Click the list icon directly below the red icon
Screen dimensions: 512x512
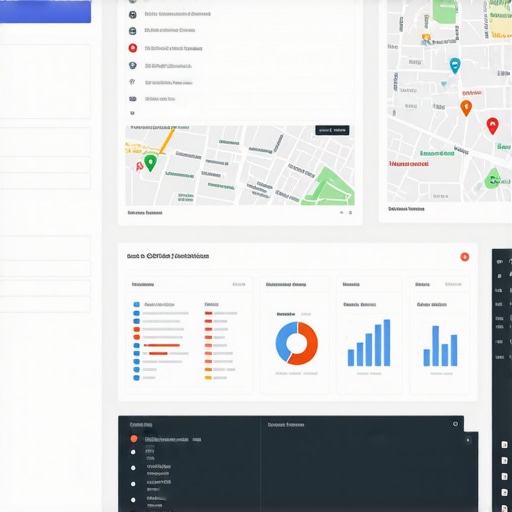[x=132, y=65]
